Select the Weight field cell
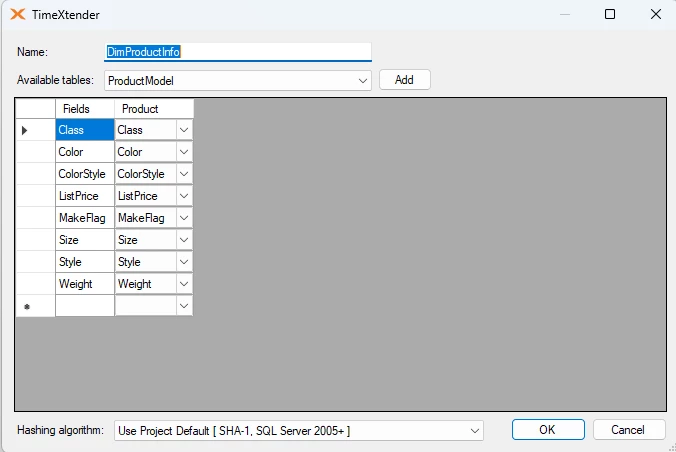676x452 pixels. (x=85, y=284)
